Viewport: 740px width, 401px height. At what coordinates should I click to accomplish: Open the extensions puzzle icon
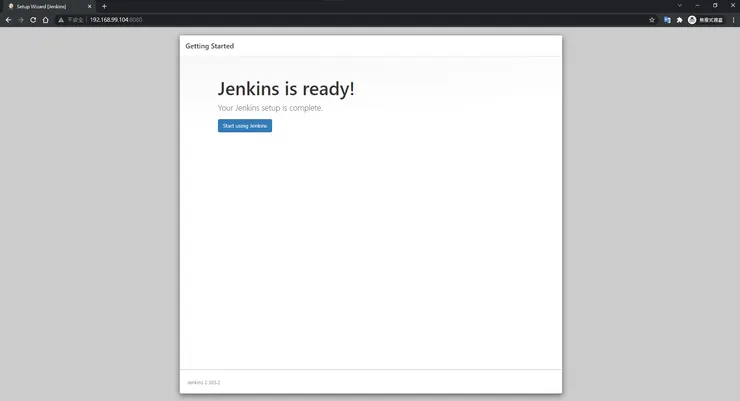679,20
